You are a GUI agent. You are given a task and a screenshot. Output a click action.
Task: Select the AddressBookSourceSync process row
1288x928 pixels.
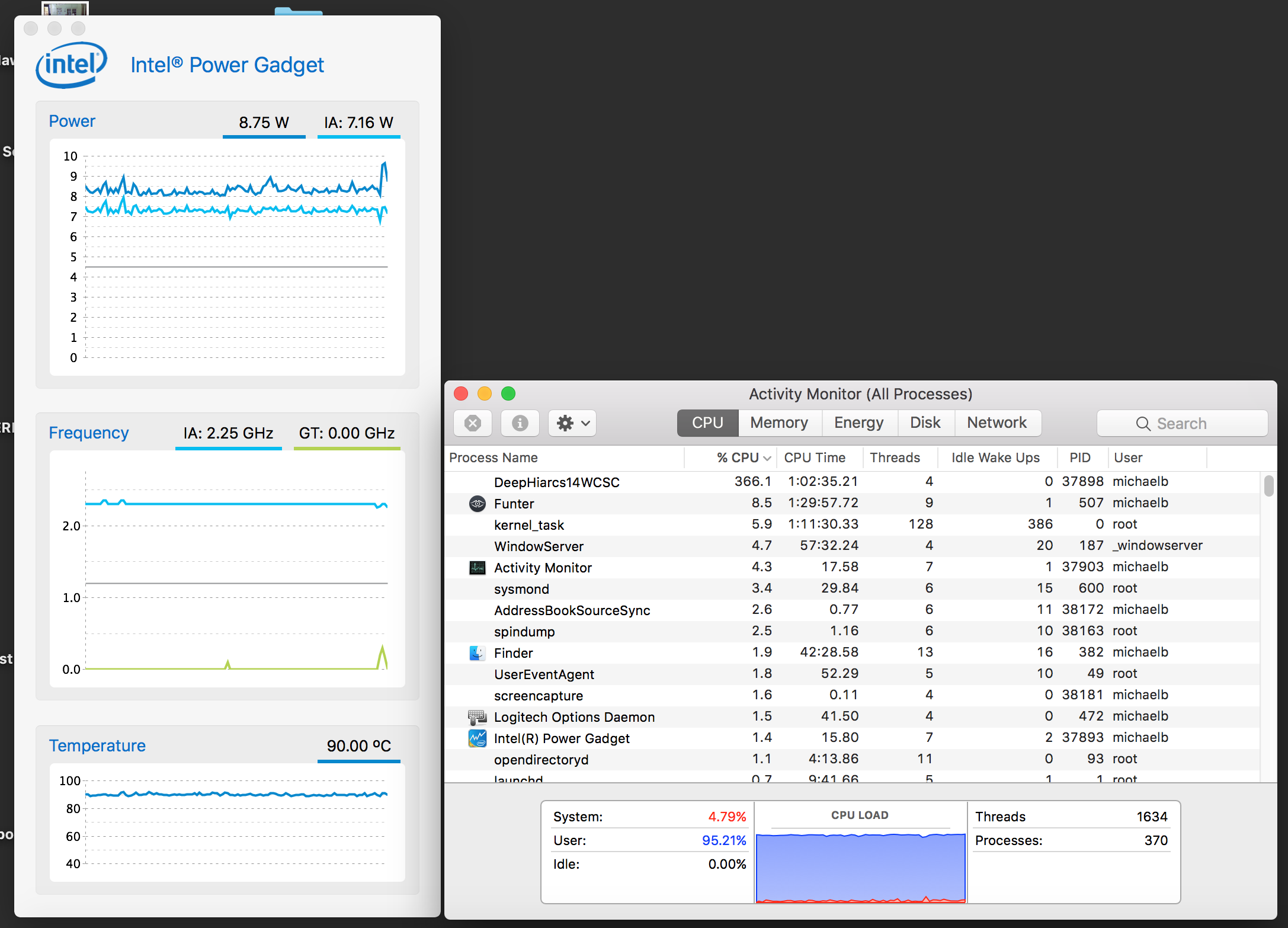click(x=852, y=610)
